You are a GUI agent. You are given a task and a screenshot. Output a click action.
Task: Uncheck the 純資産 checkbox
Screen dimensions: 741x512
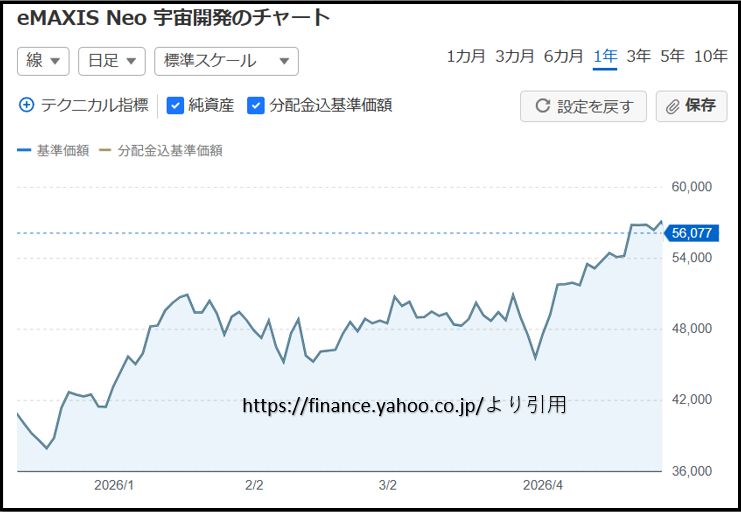coord(175,105)
